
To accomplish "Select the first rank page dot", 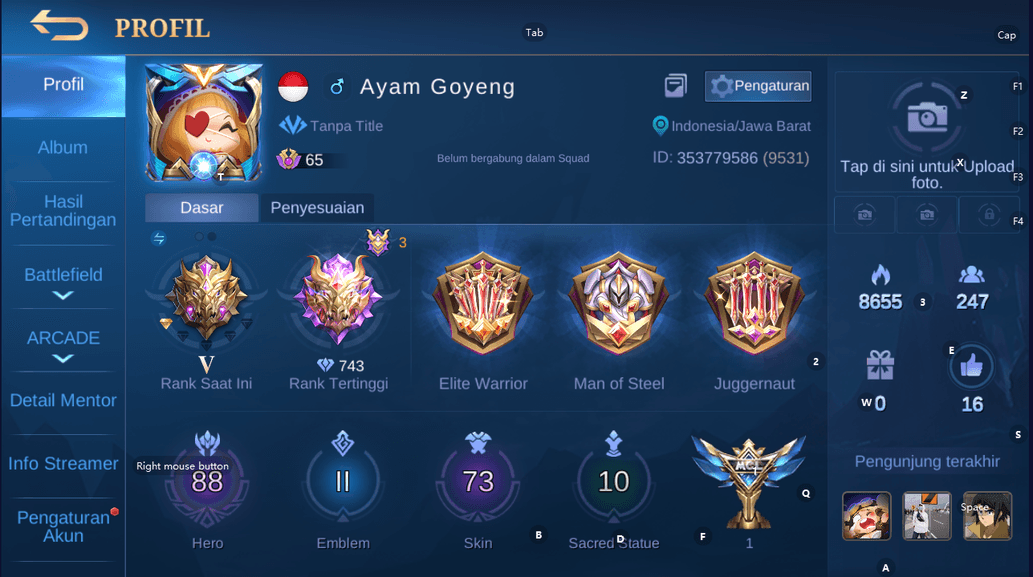I will [199, 236].
